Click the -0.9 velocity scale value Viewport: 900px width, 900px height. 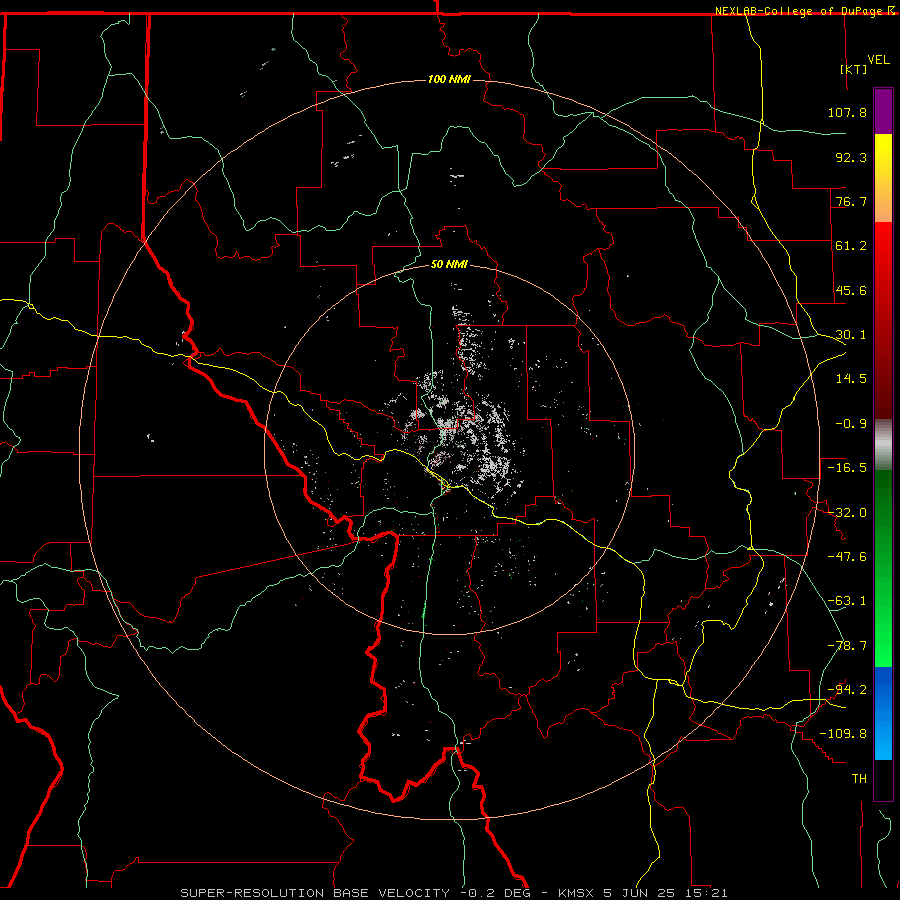(x=851, y=424)
